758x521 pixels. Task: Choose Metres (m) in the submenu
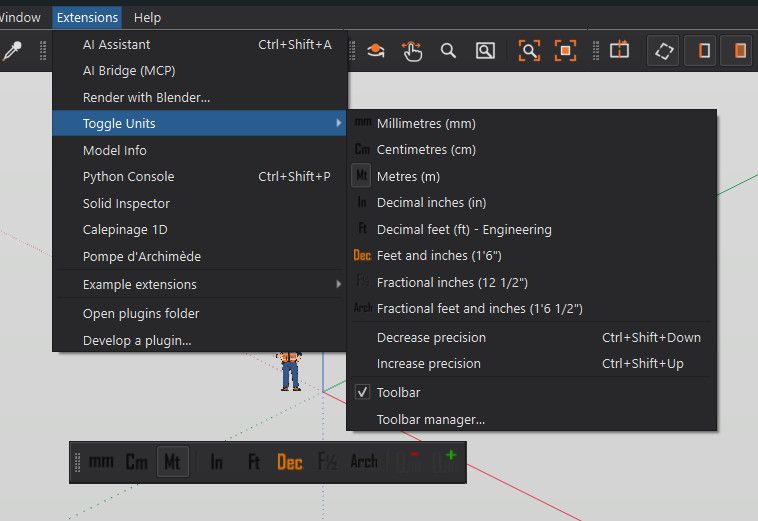point(531,176)
